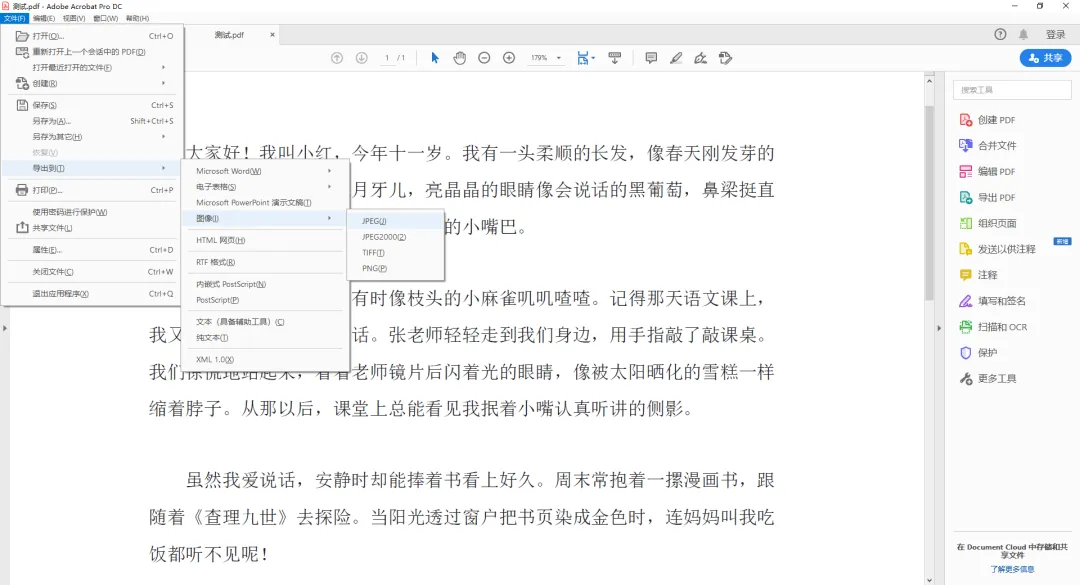Open the 编辑 PDF tool
Screen dimensions: 1080x585
click(988, 172)
